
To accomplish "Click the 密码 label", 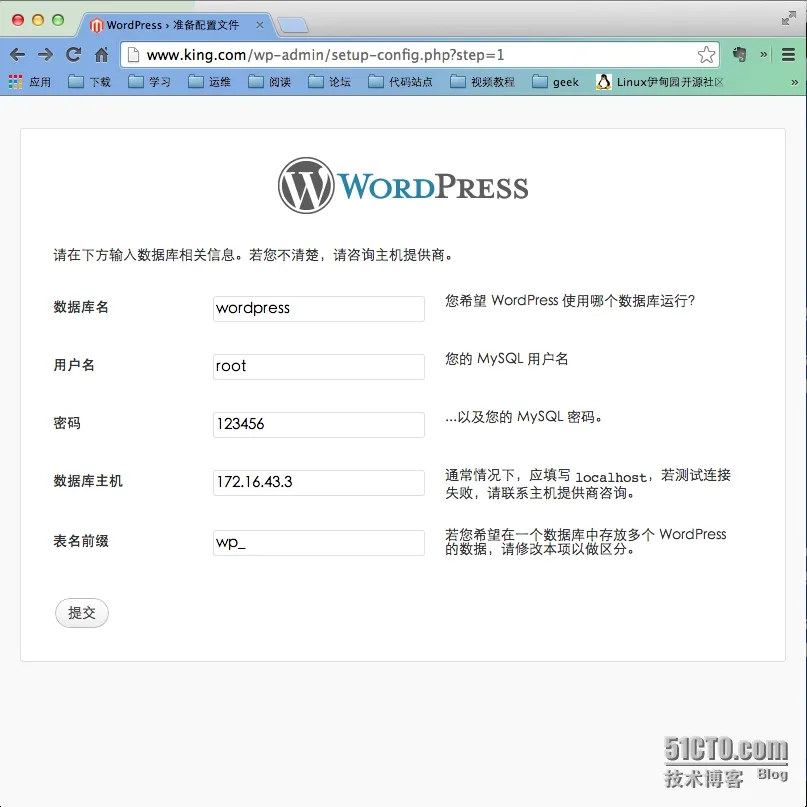I will [67, 423].
